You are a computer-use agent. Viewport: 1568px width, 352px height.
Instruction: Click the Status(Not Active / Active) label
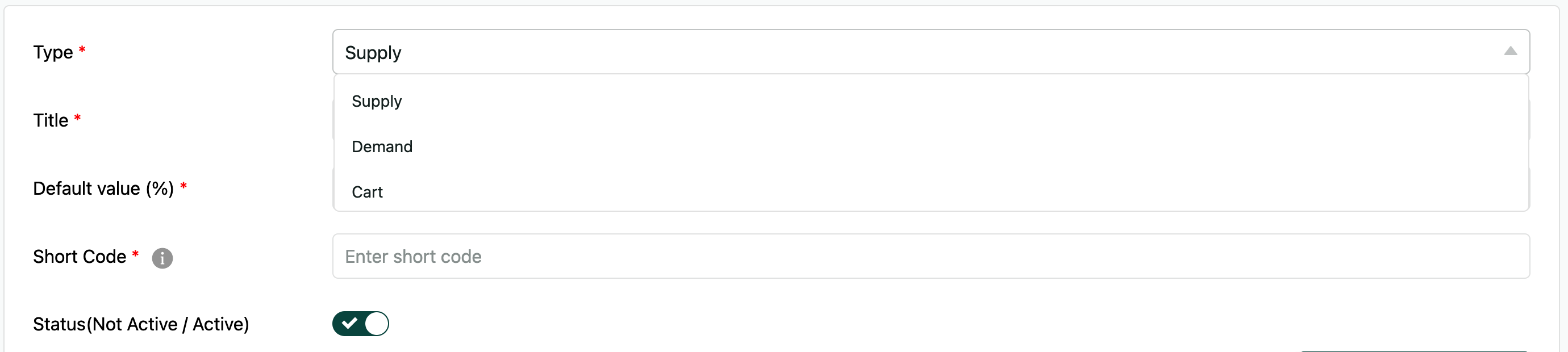(141, 324)
